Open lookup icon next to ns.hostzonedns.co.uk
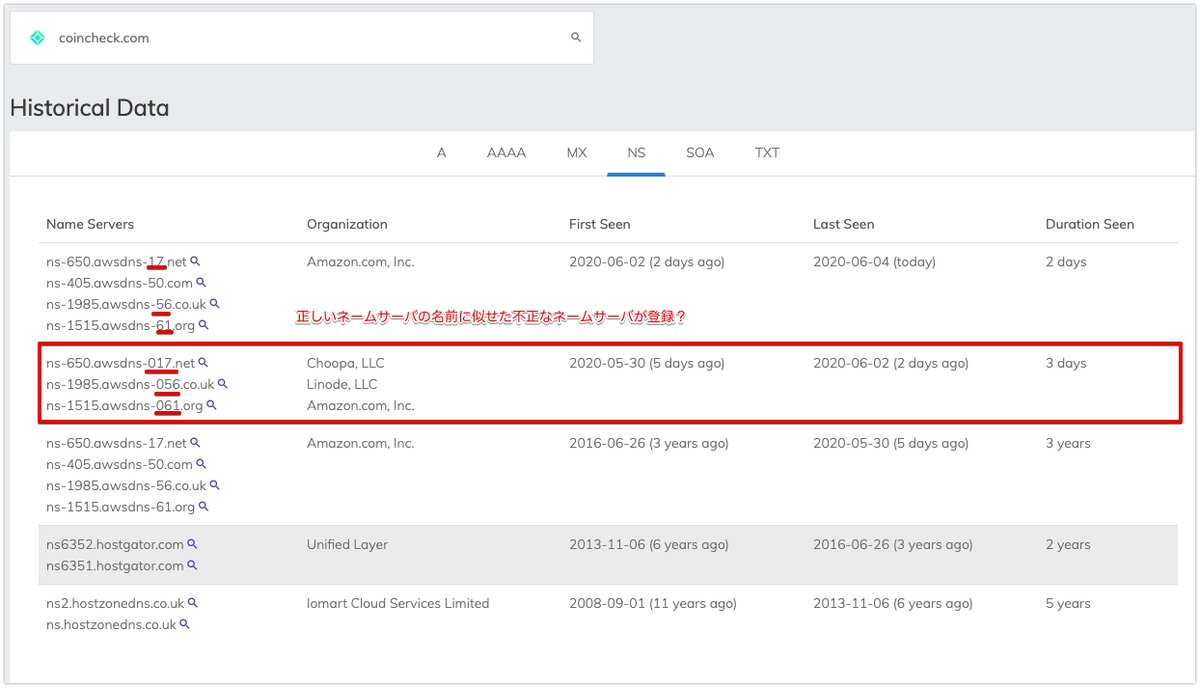This screenshot has height=688, width=1200. (x=184, y=624)
